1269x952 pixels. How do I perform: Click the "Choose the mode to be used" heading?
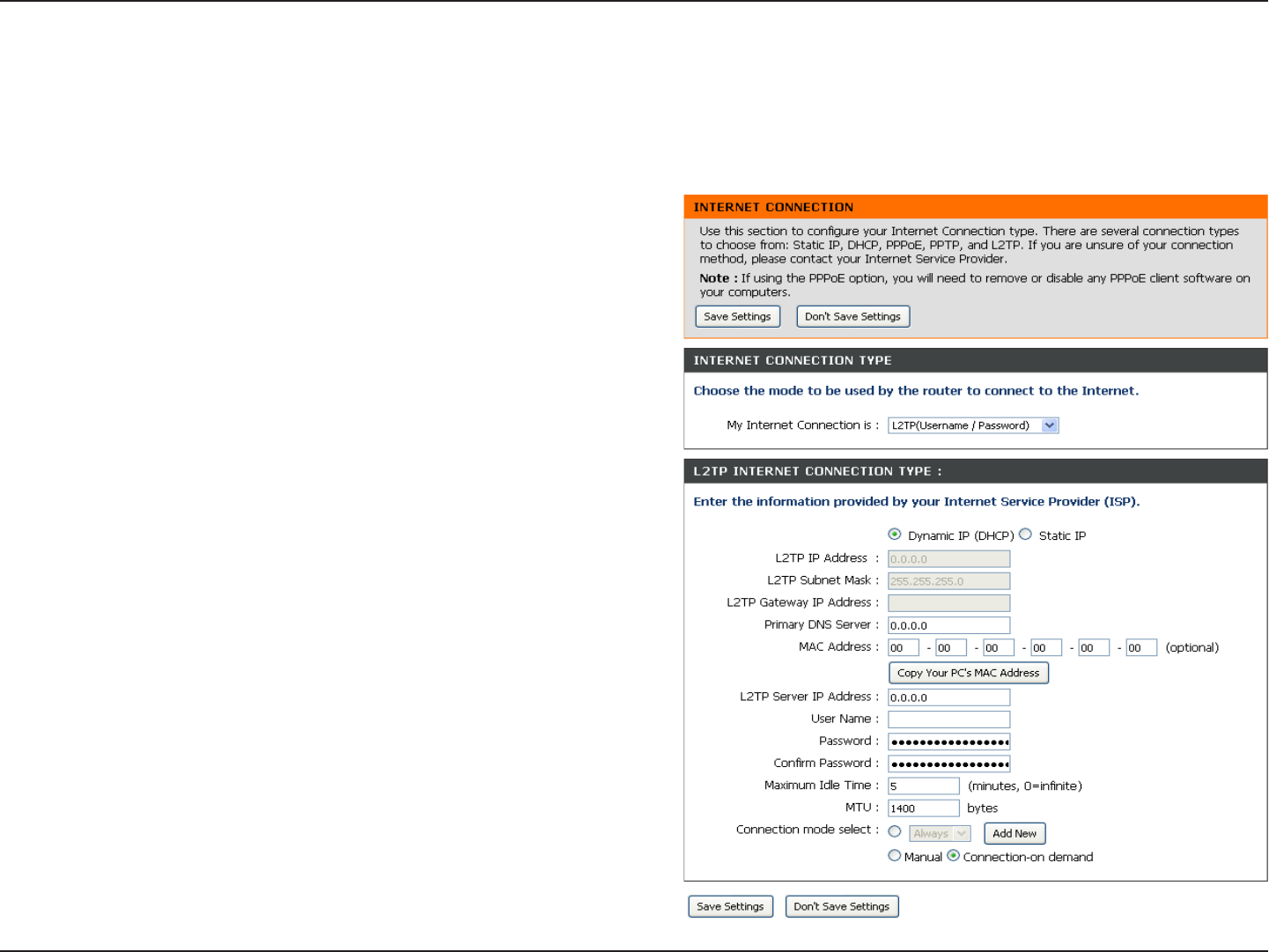coord(916,391)
